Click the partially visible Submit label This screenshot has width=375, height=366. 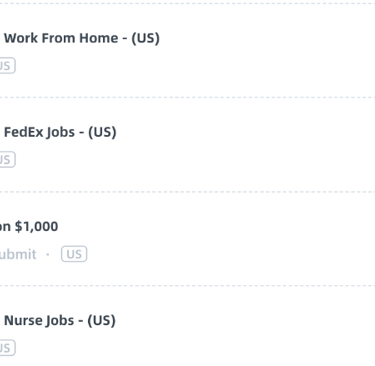click(18, 254)
